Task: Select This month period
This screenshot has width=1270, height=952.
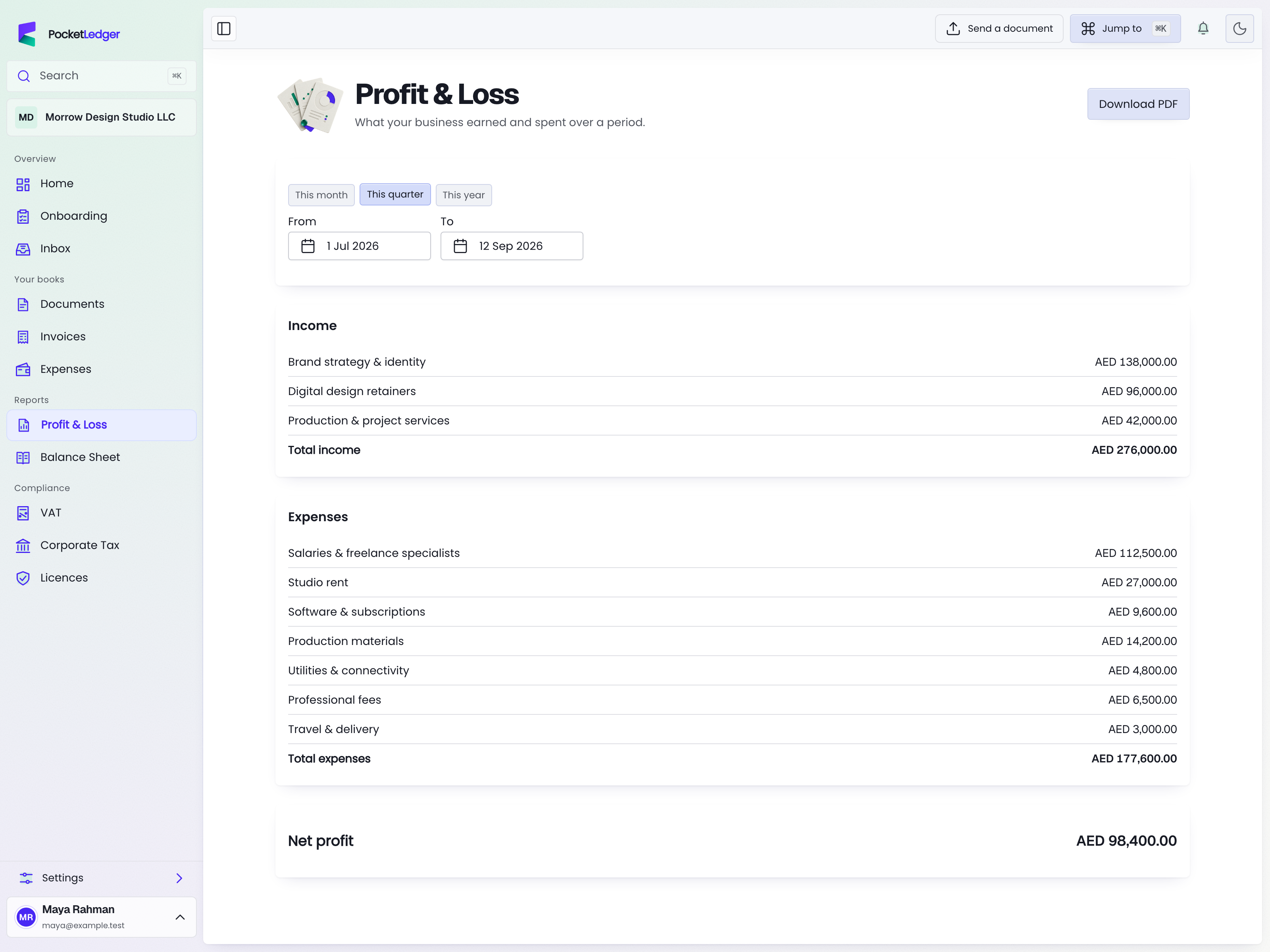Action: [321, 195]
